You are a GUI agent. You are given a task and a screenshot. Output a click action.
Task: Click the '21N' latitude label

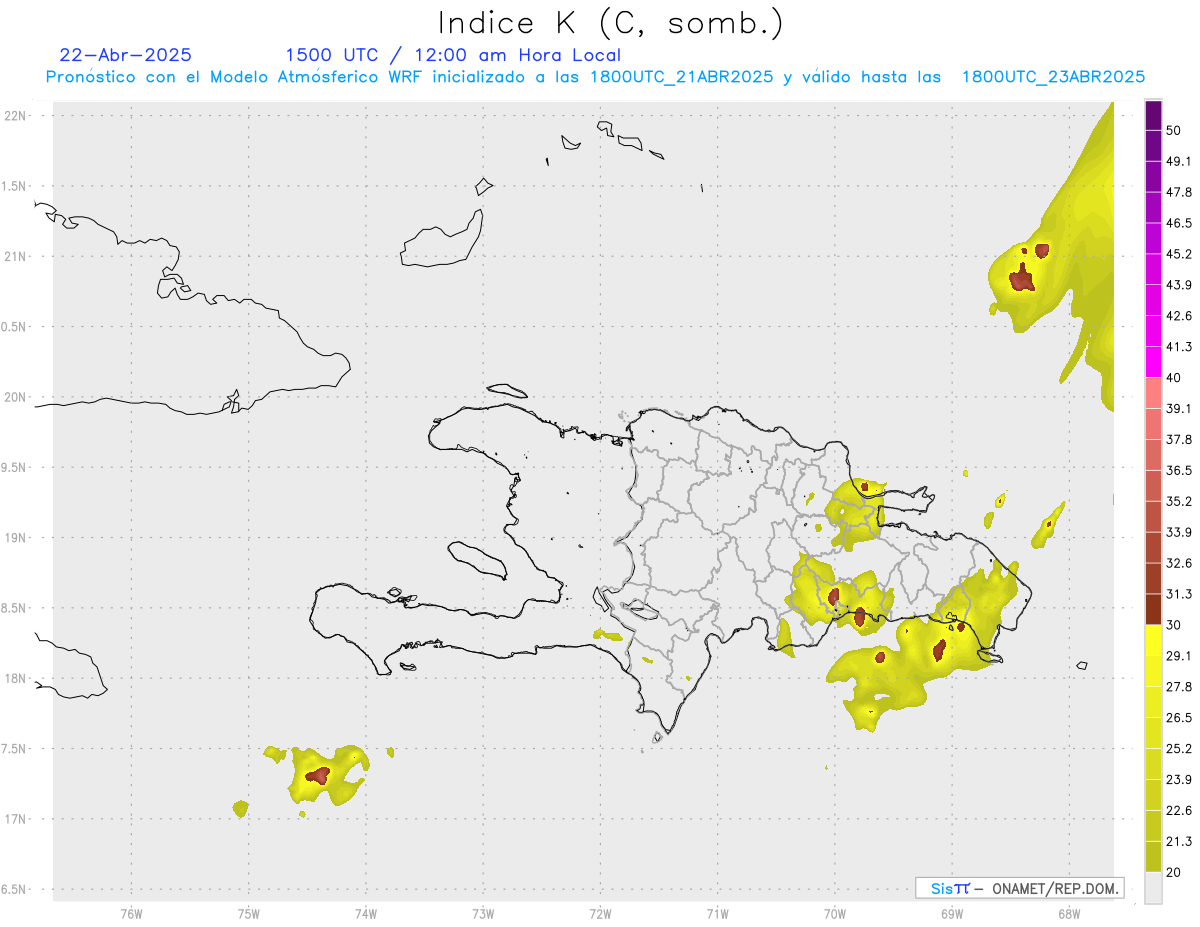click(x=17, y=257)
